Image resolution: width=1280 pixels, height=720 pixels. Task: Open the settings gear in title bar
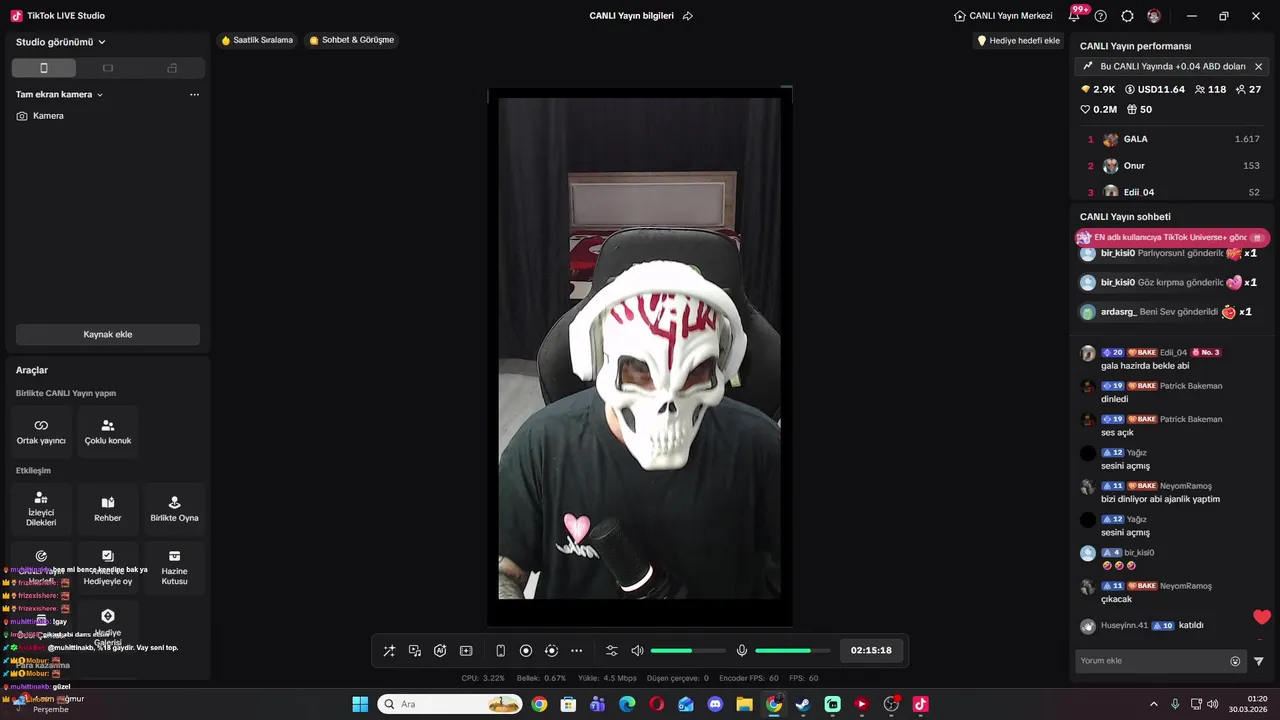click(x=1127, y=16)
